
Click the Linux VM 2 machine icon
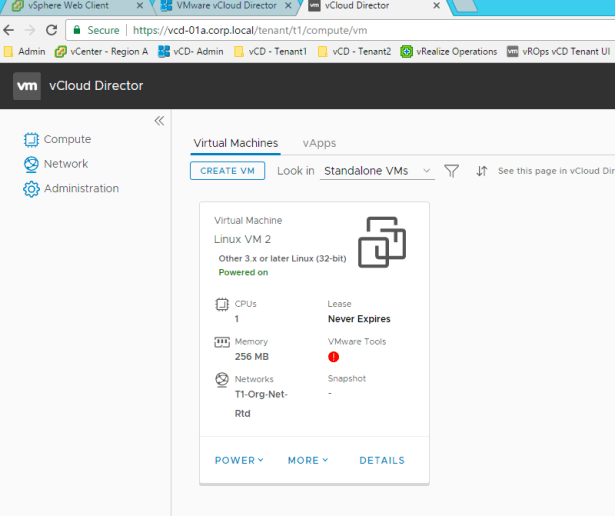point(381,241)
